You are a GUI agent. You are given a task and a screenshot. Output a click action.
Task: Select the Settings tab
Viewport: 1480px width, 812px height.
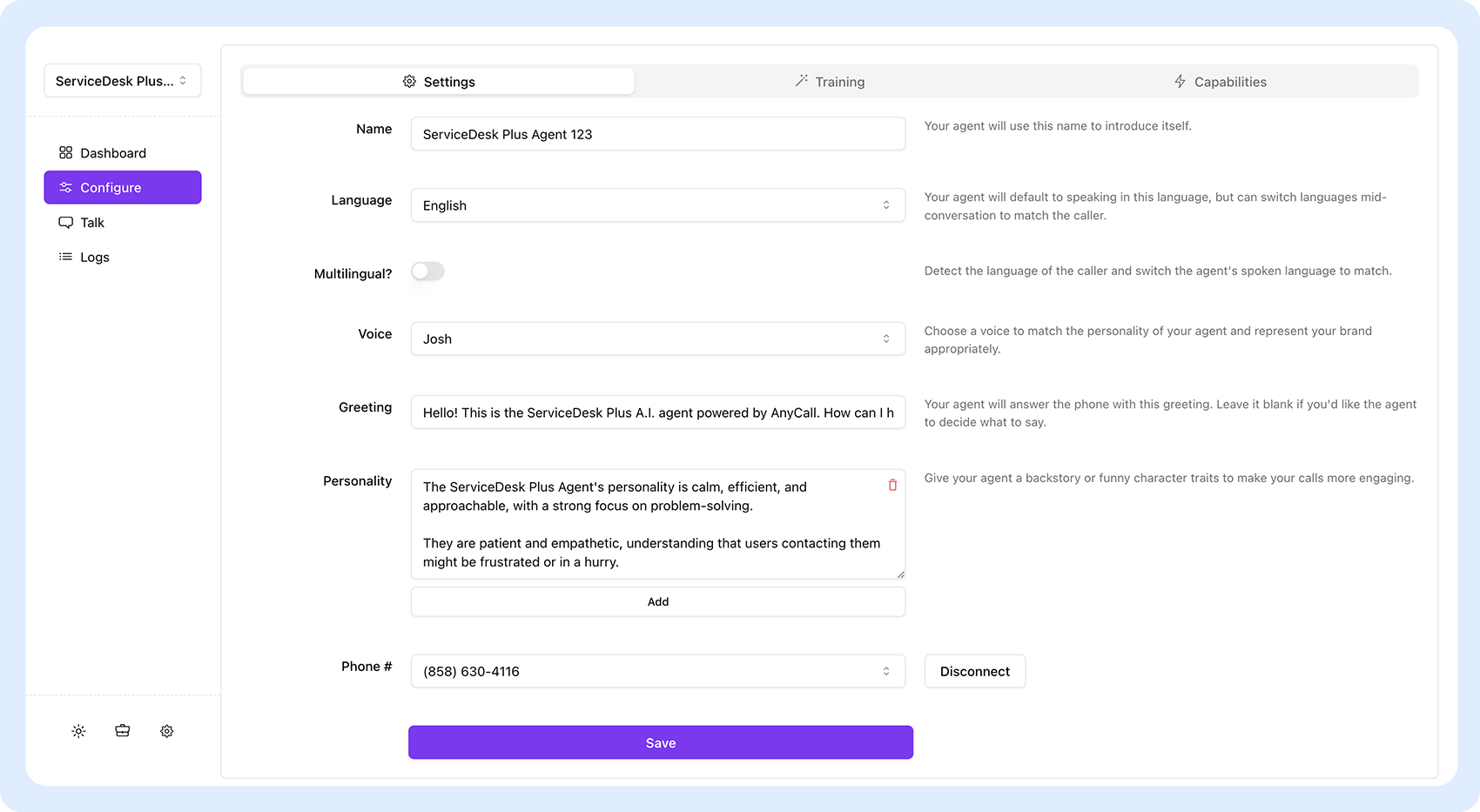point(439,82)
